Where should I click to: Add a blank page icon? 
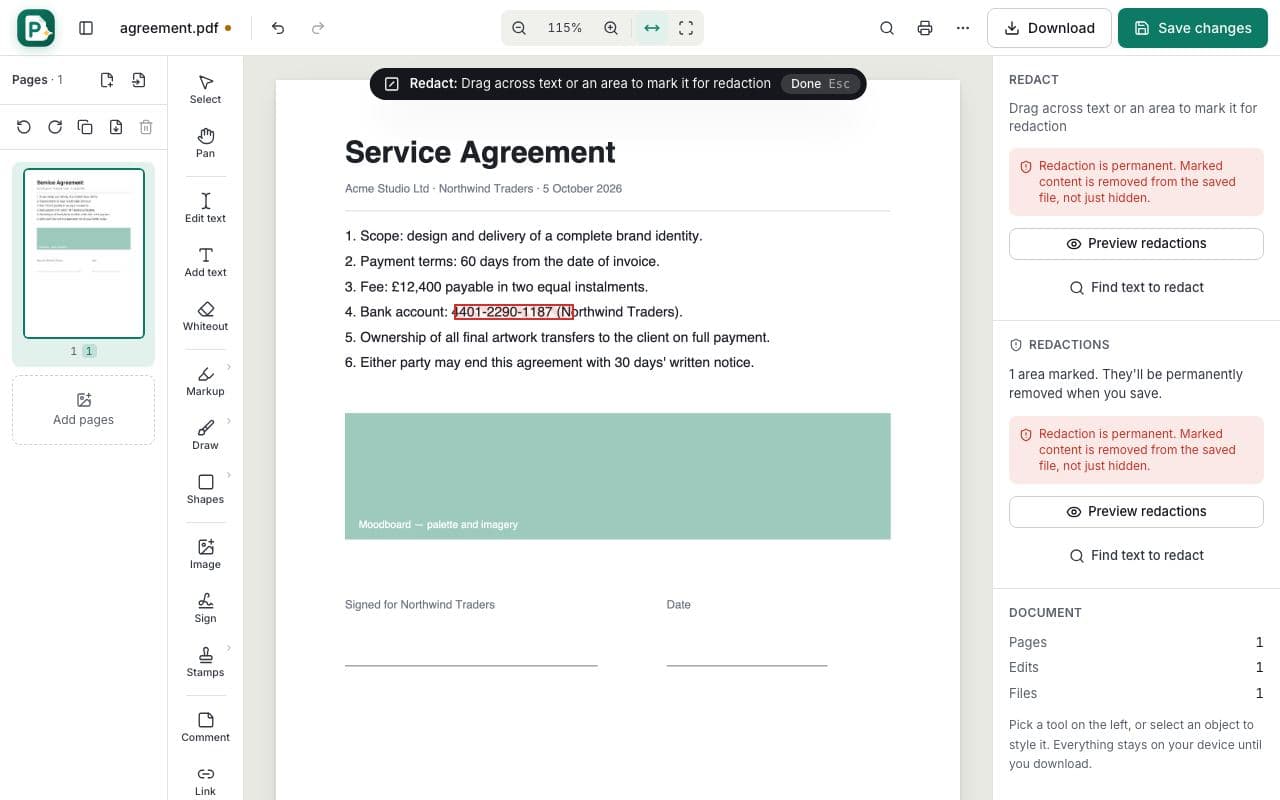[107, 80]
